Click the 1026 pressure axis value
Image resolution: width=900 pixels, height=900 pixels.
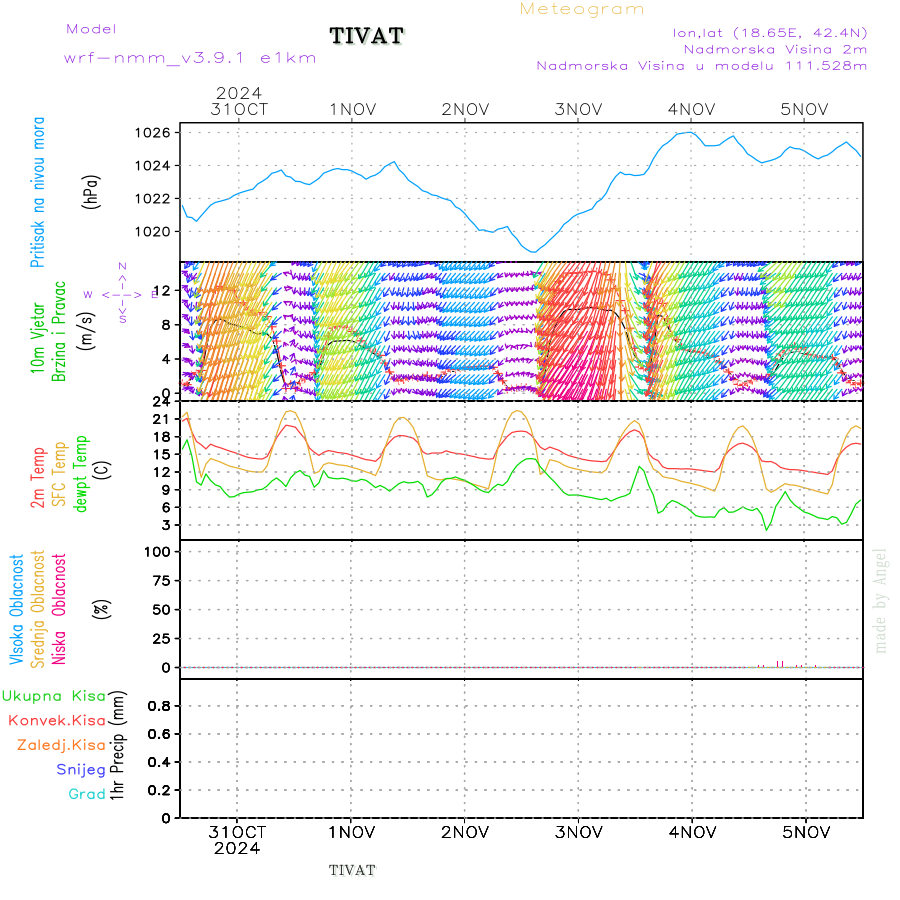(153, 133)
